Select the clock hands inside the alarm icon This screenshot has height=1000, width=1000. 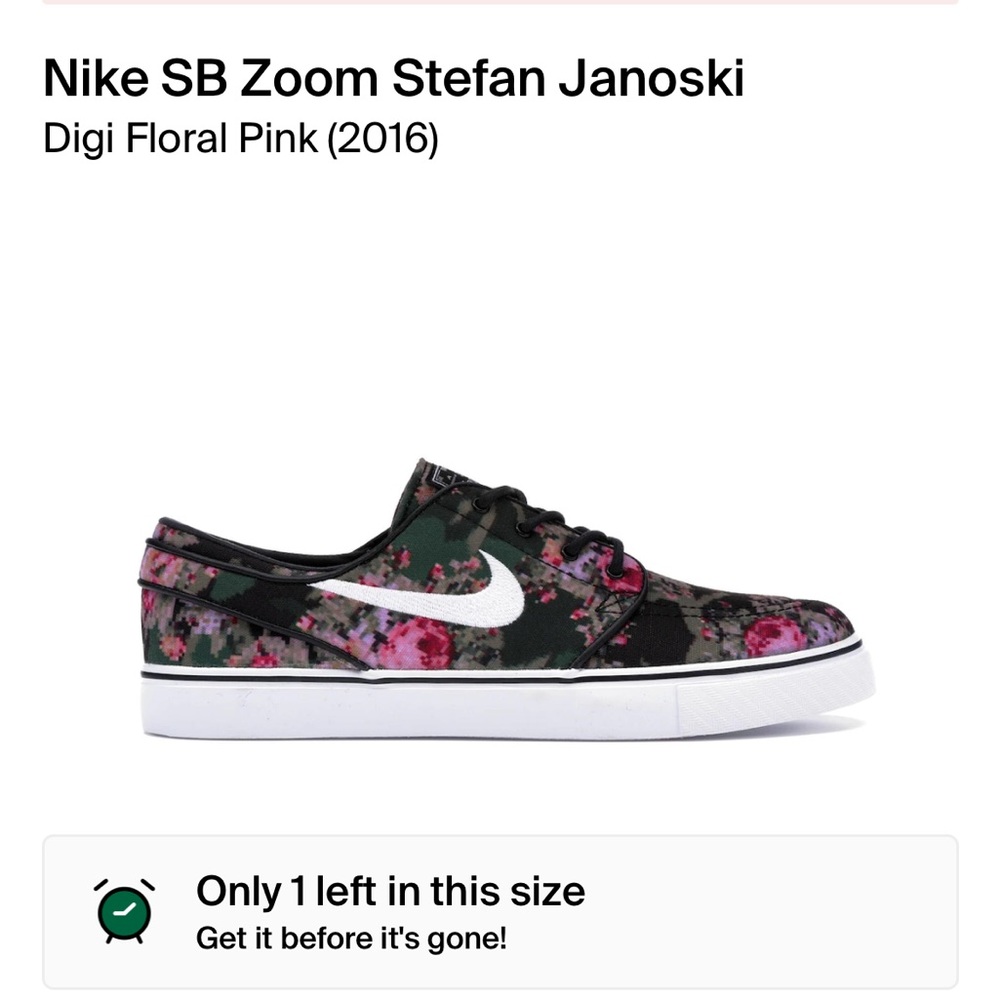tap(123, 909)
